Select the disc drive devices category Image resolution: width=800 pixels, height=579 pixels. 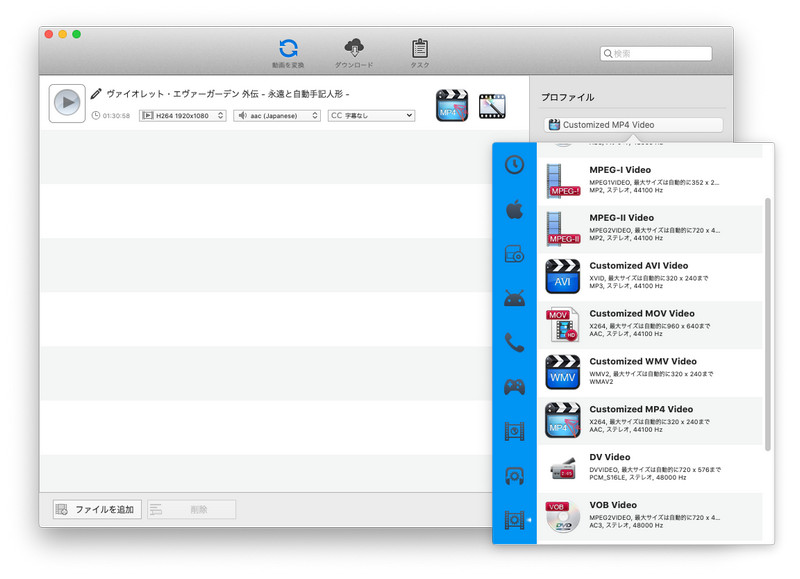click(x=514, y=254)
